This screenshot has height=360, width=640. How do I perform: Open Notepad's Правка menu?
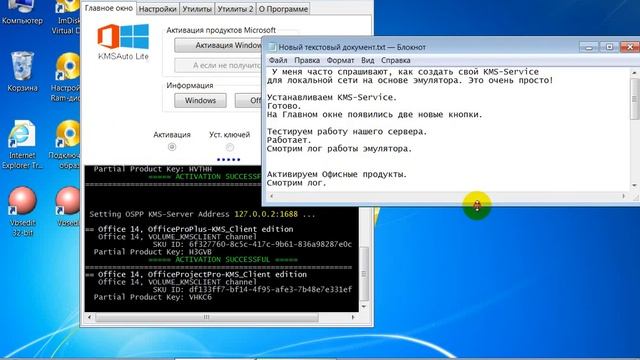[x=307, y=60]
